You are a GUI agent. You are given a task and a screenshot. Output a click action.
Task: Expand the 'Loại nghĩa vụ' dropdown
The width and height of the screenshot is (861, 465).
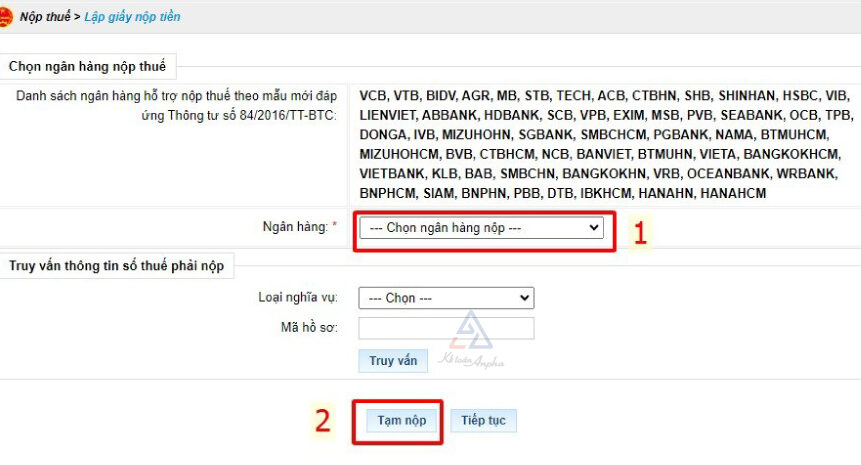(x=446, y=298)
